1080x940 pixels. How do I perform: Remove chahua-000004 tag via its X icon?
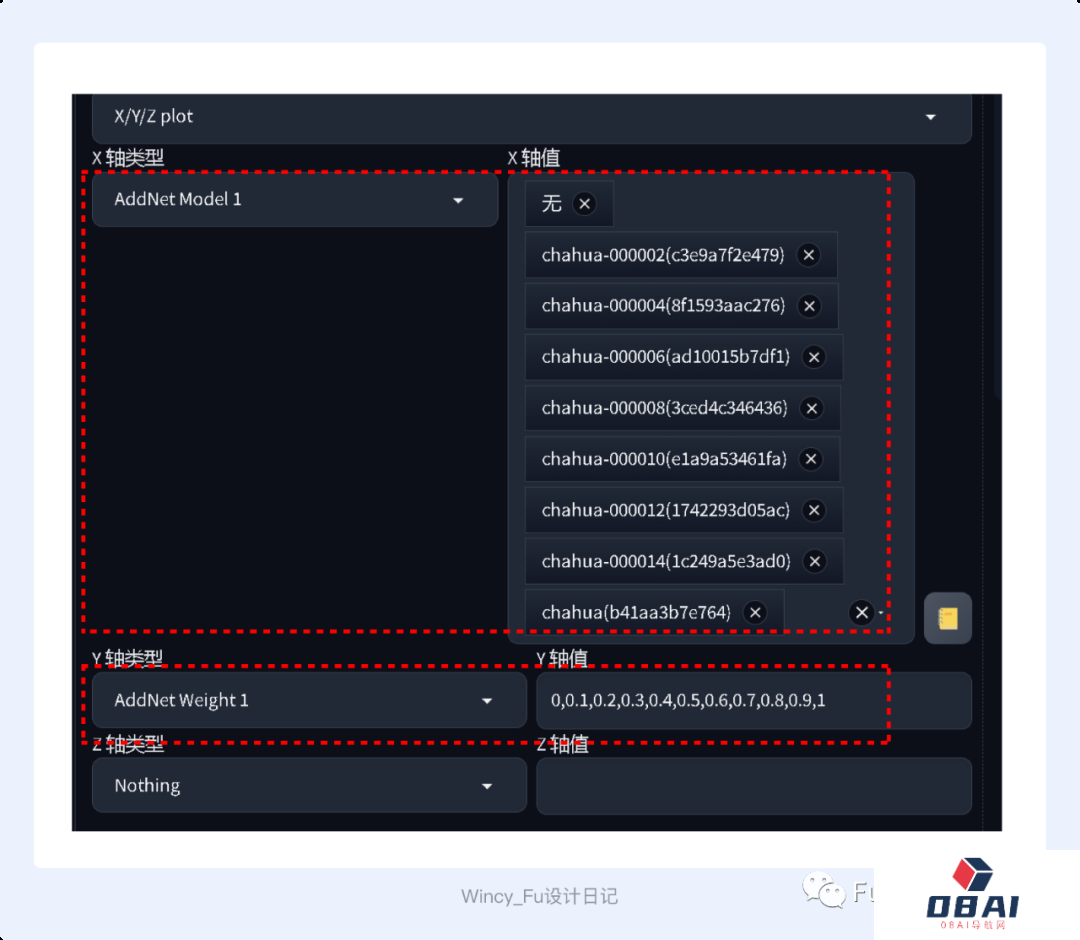[x=810, y=306]
